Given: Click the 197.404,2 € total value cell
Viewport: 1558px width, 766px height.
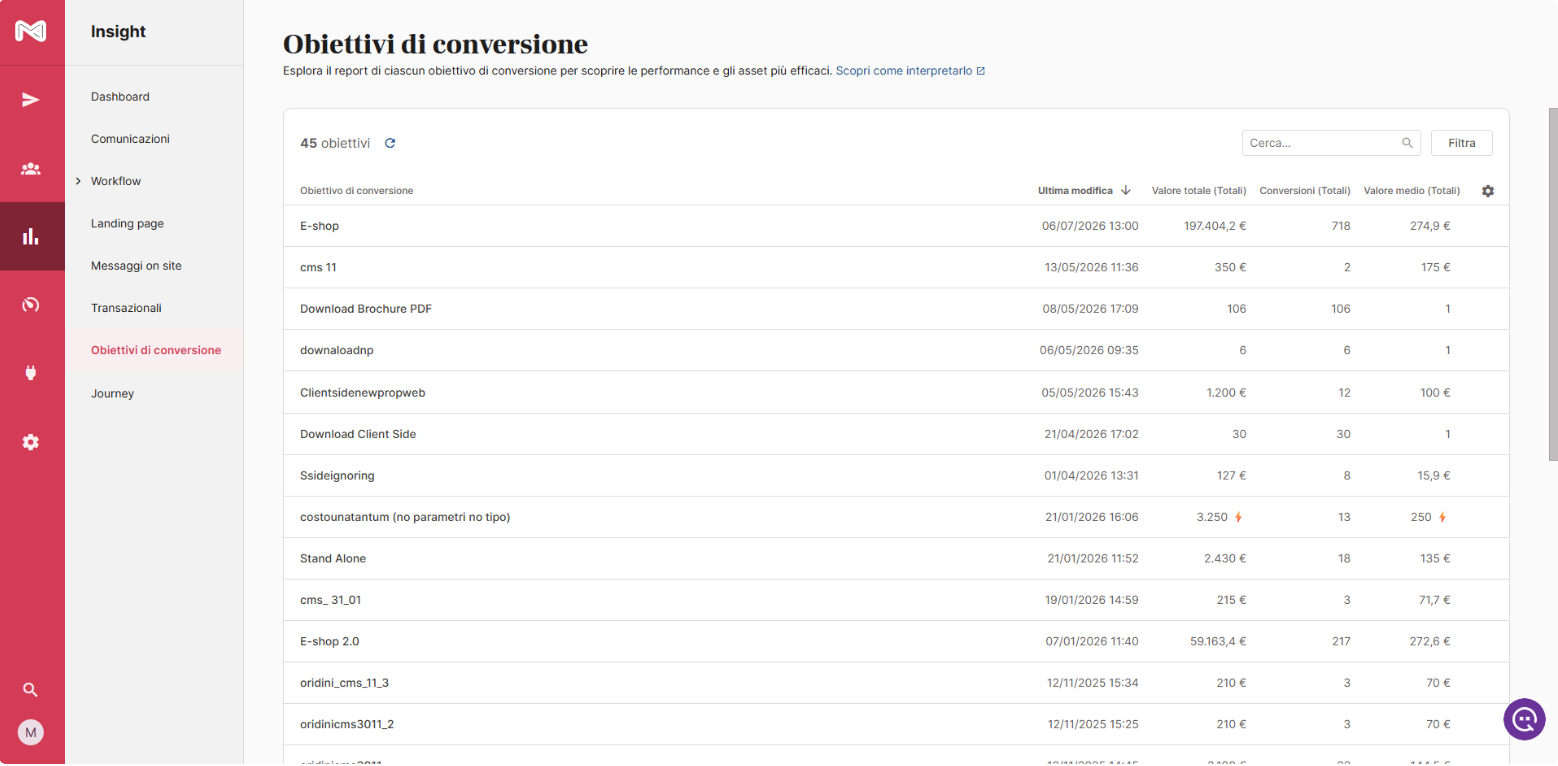Looking at the screenshot, I should pos(1215,226).
